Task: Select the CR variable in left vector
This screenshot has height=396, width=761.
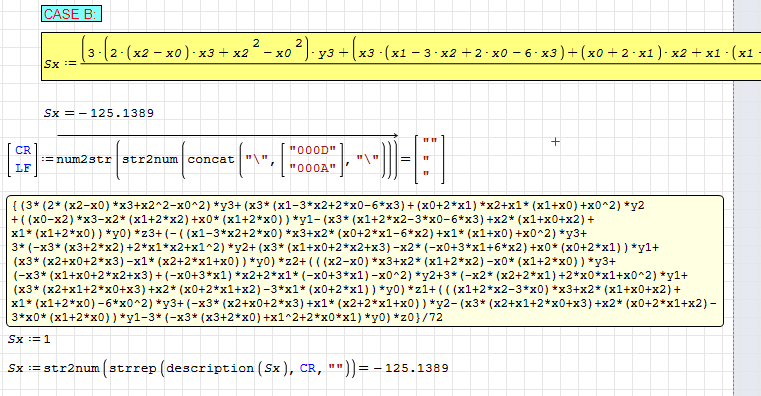Action: pyautogui.click(x=23, y=150)
